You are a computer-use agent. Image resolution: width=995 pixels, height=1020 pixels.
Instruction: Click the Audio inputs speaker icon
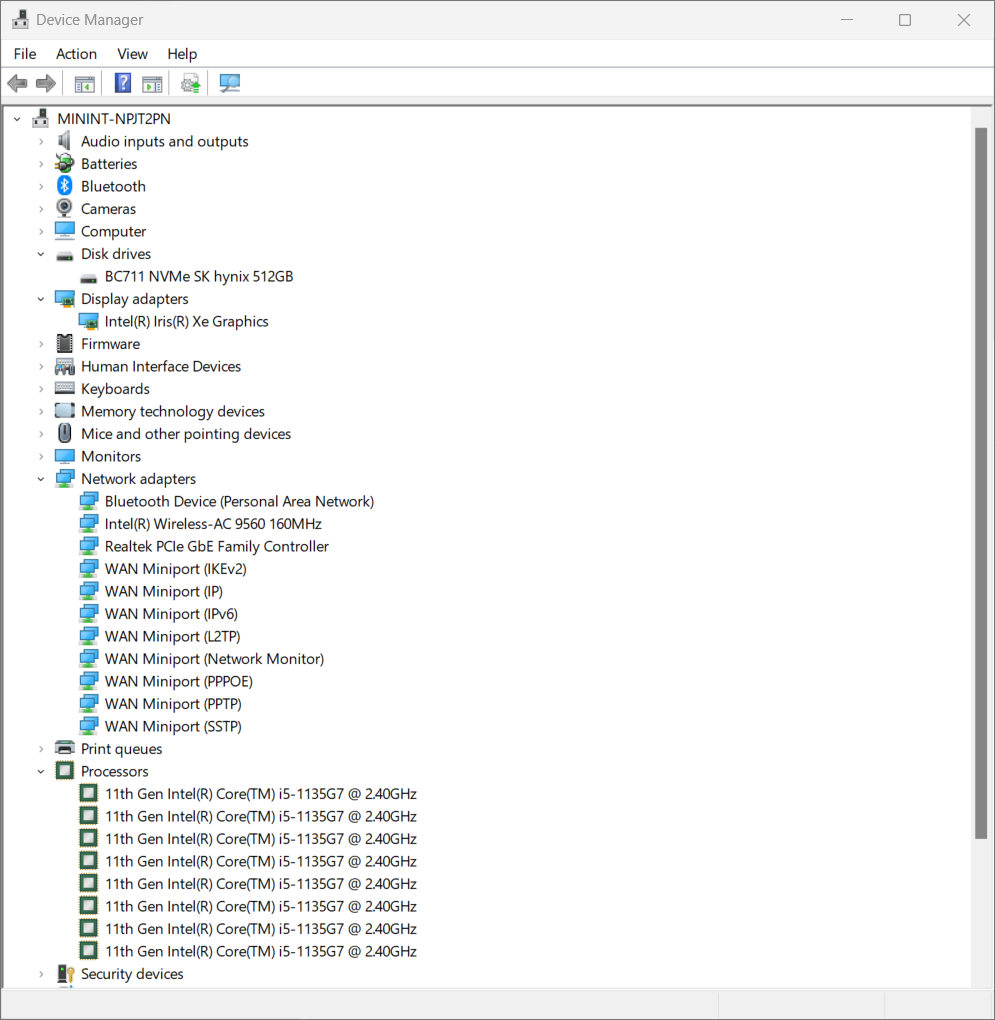(64, 141)
